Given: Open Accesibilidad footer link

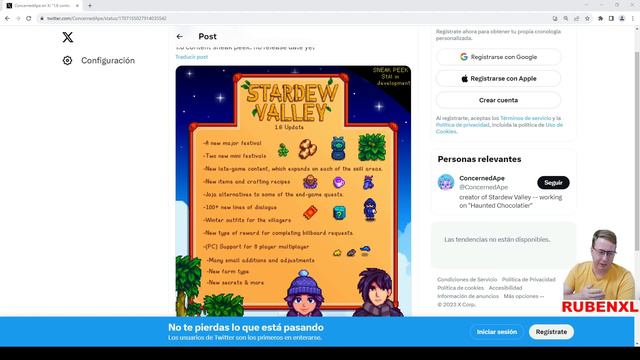Looking at the screenshot, I should click(505, 288).
